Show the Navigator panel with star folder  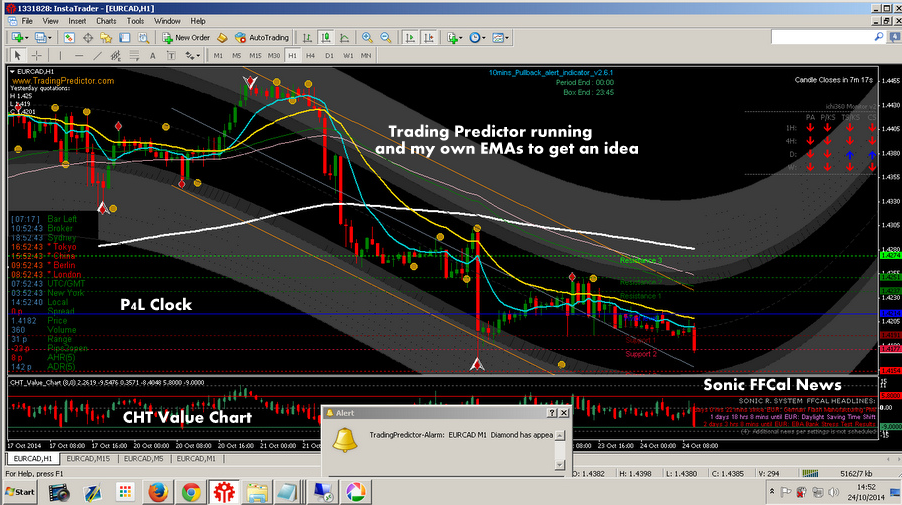[x=106, y=37]
